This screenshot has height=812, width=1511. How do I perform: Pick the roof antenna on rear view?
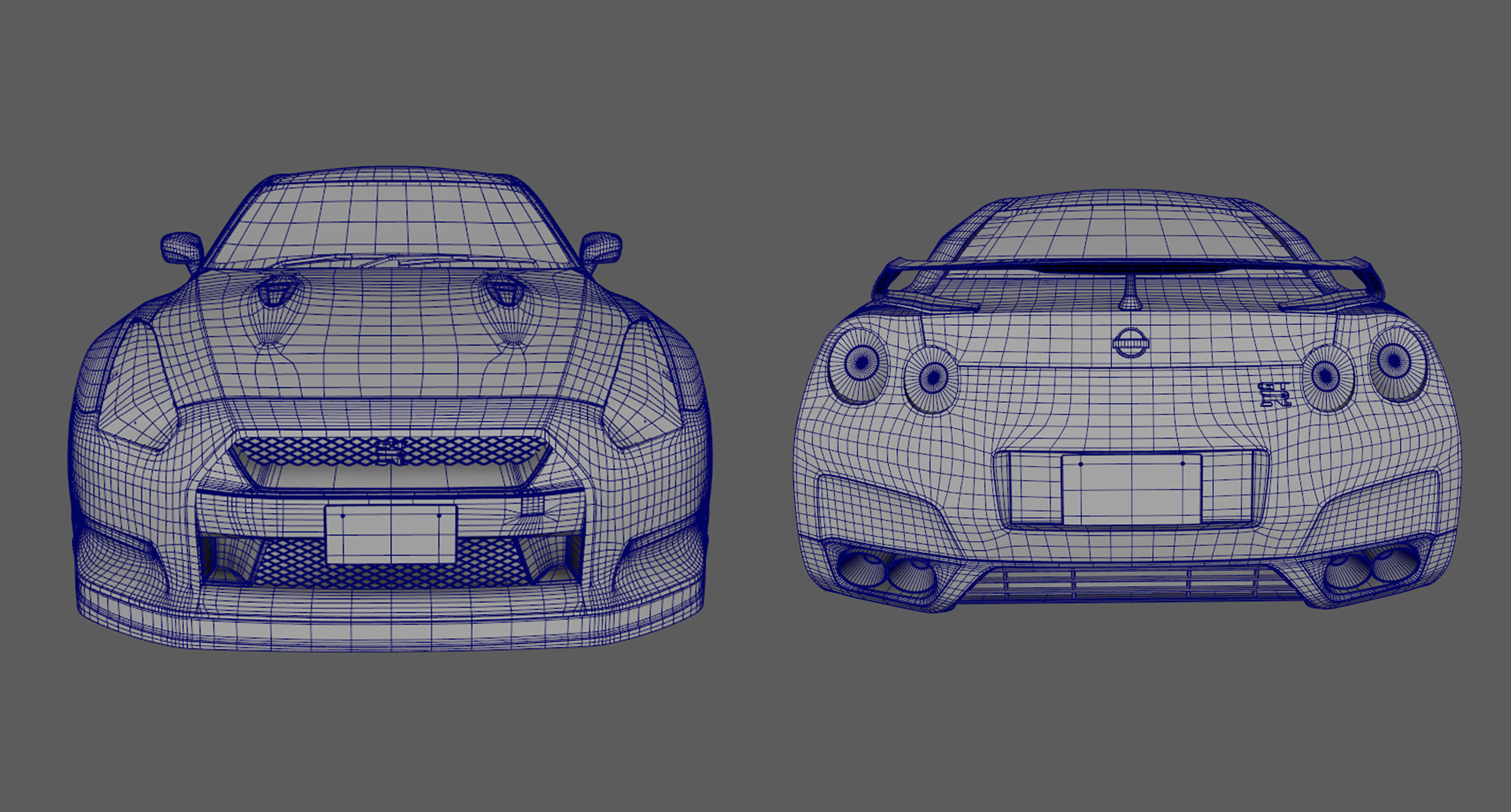click(x=1131, y=293)
